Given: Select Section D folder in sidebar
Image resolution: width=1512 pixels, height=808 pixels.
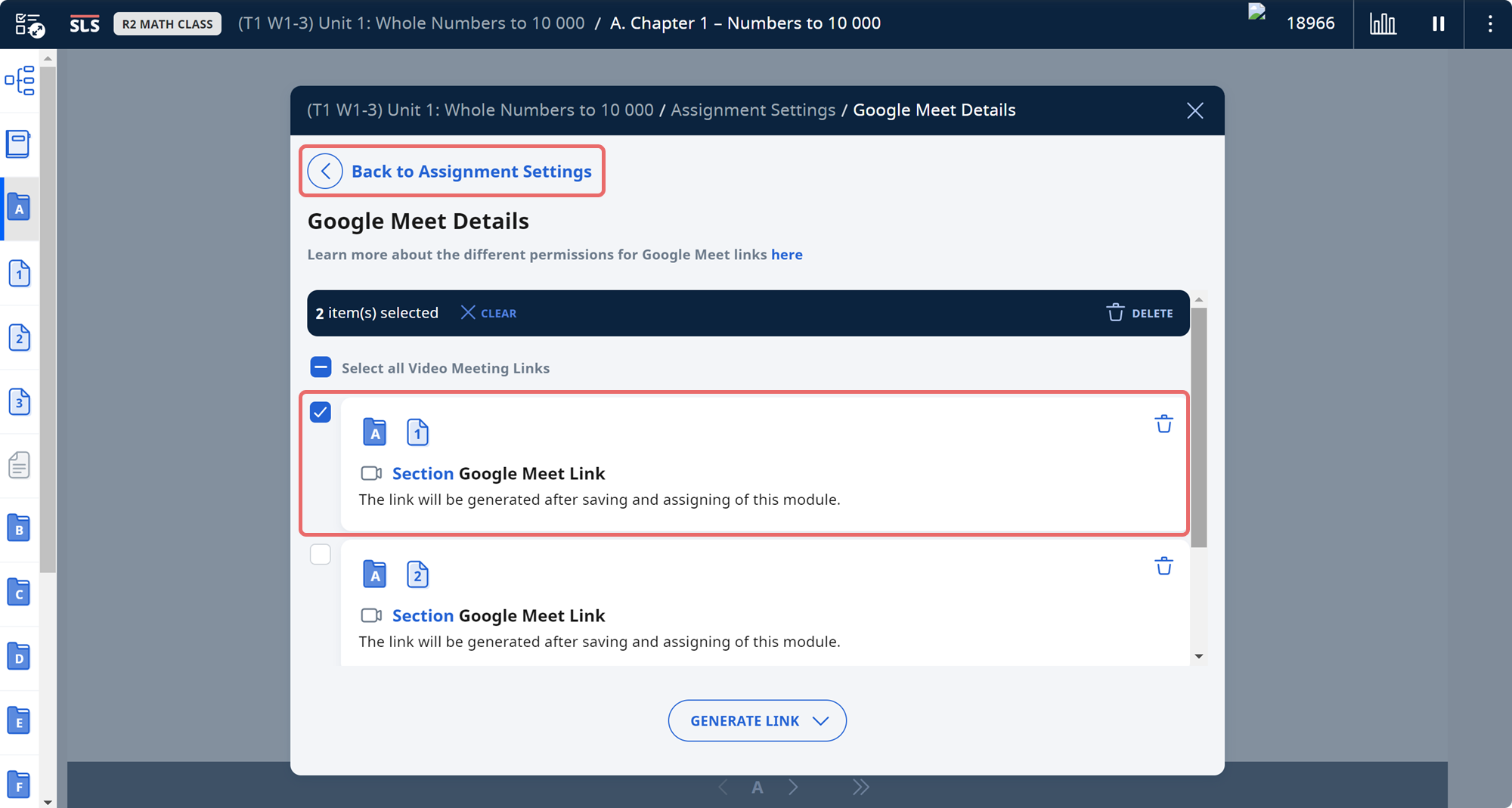Looking at the screenshot, I should click(19, 657).
